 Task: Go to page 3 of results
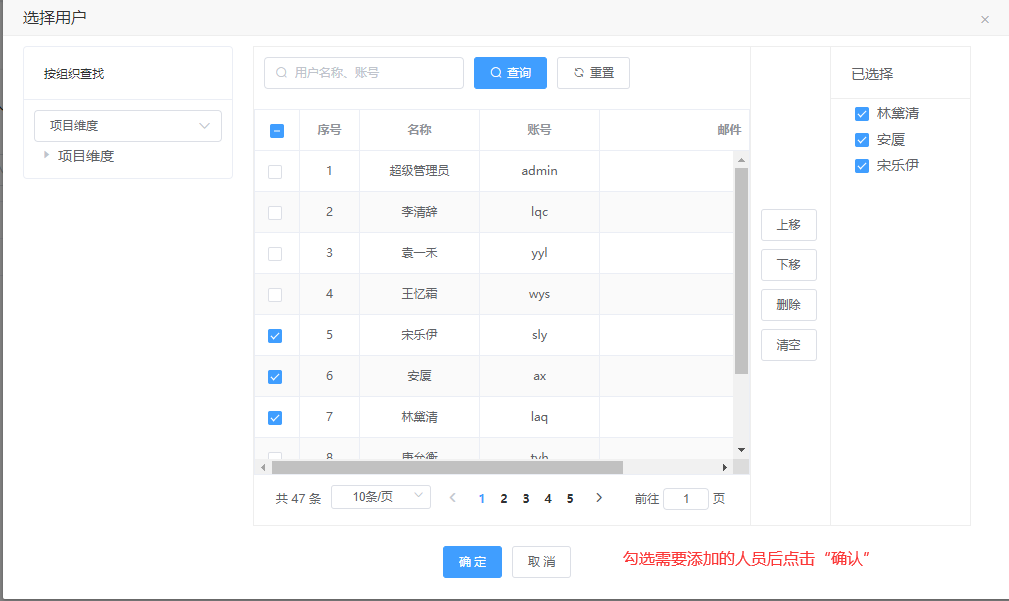pos(526,498)
